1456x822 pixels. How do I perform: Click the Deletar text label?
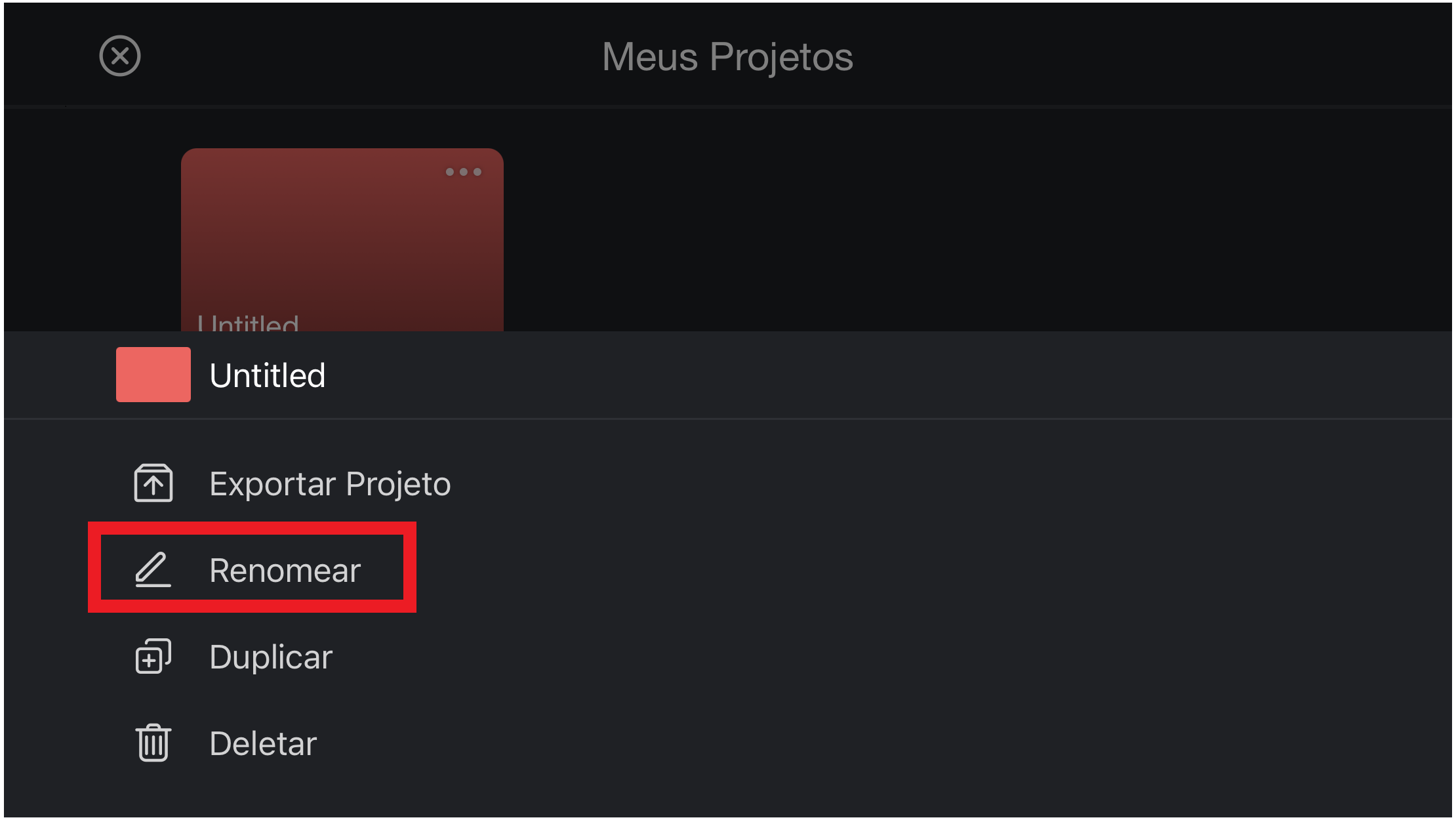point(263,743)
